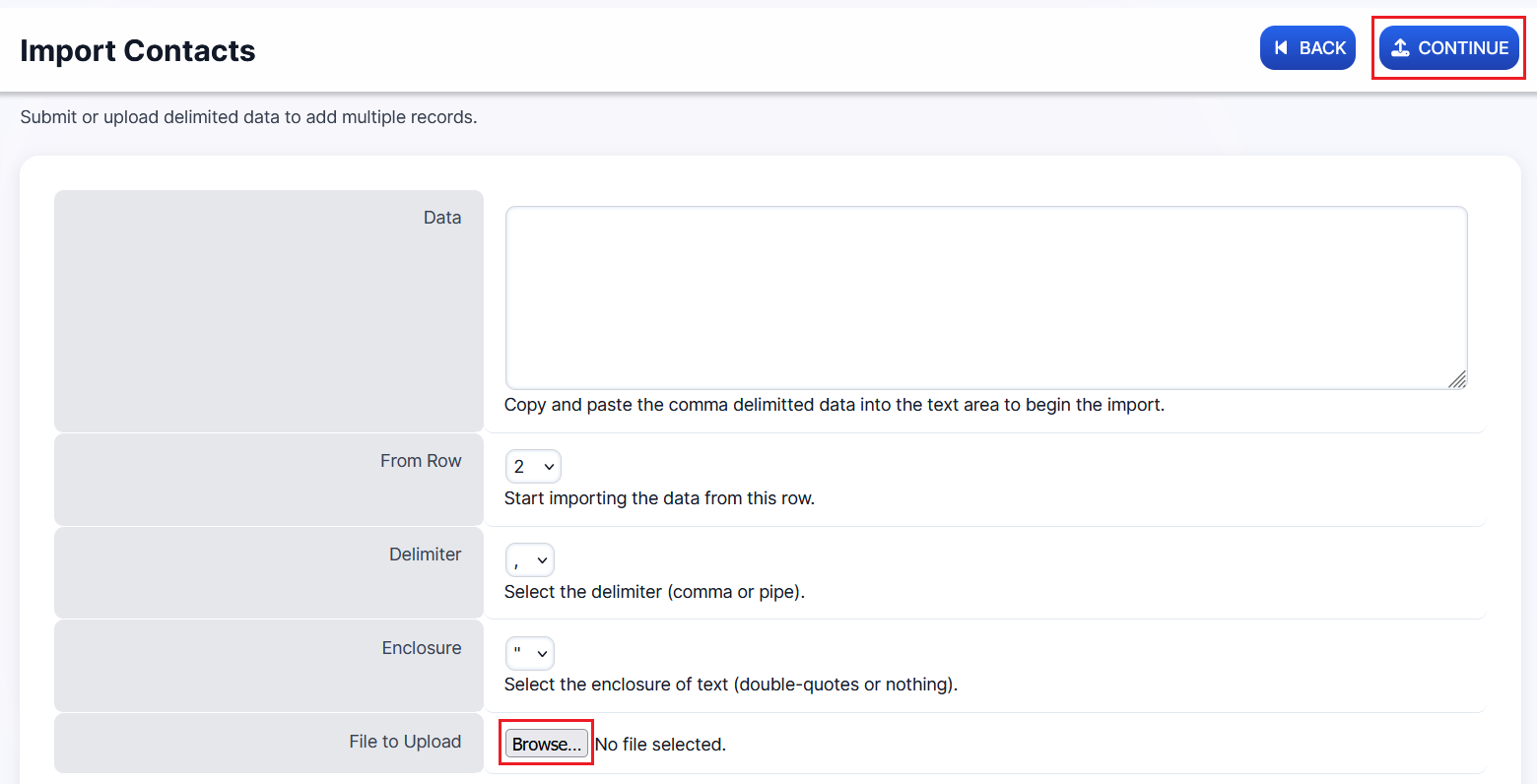Click the chevron arrow in Enclosure select

542,654
